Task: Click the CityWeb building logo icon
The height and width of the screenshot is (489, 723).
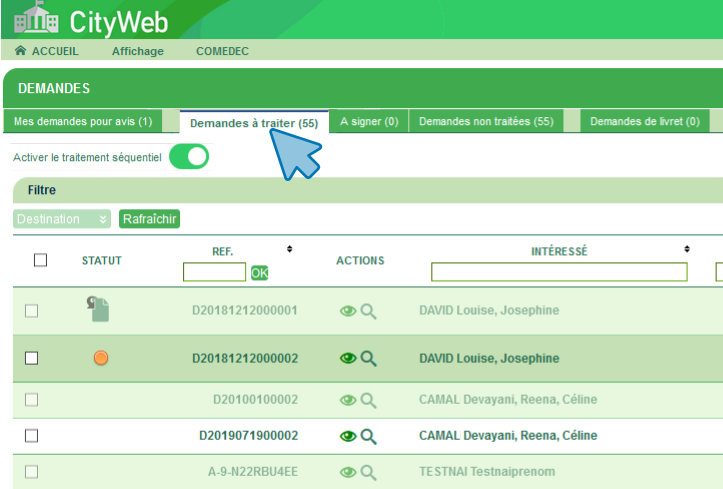Action: click(x=35, y=19)
